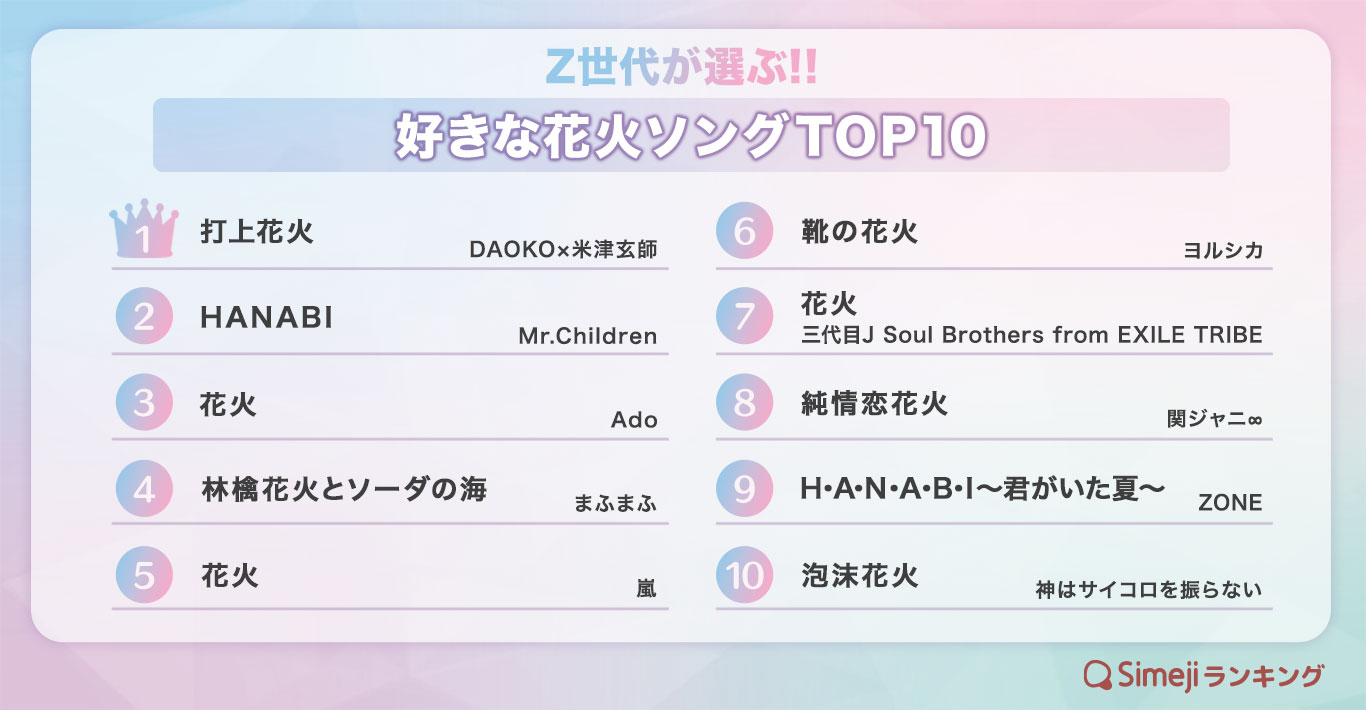Open the song title 打上花火

click(257, 232)
